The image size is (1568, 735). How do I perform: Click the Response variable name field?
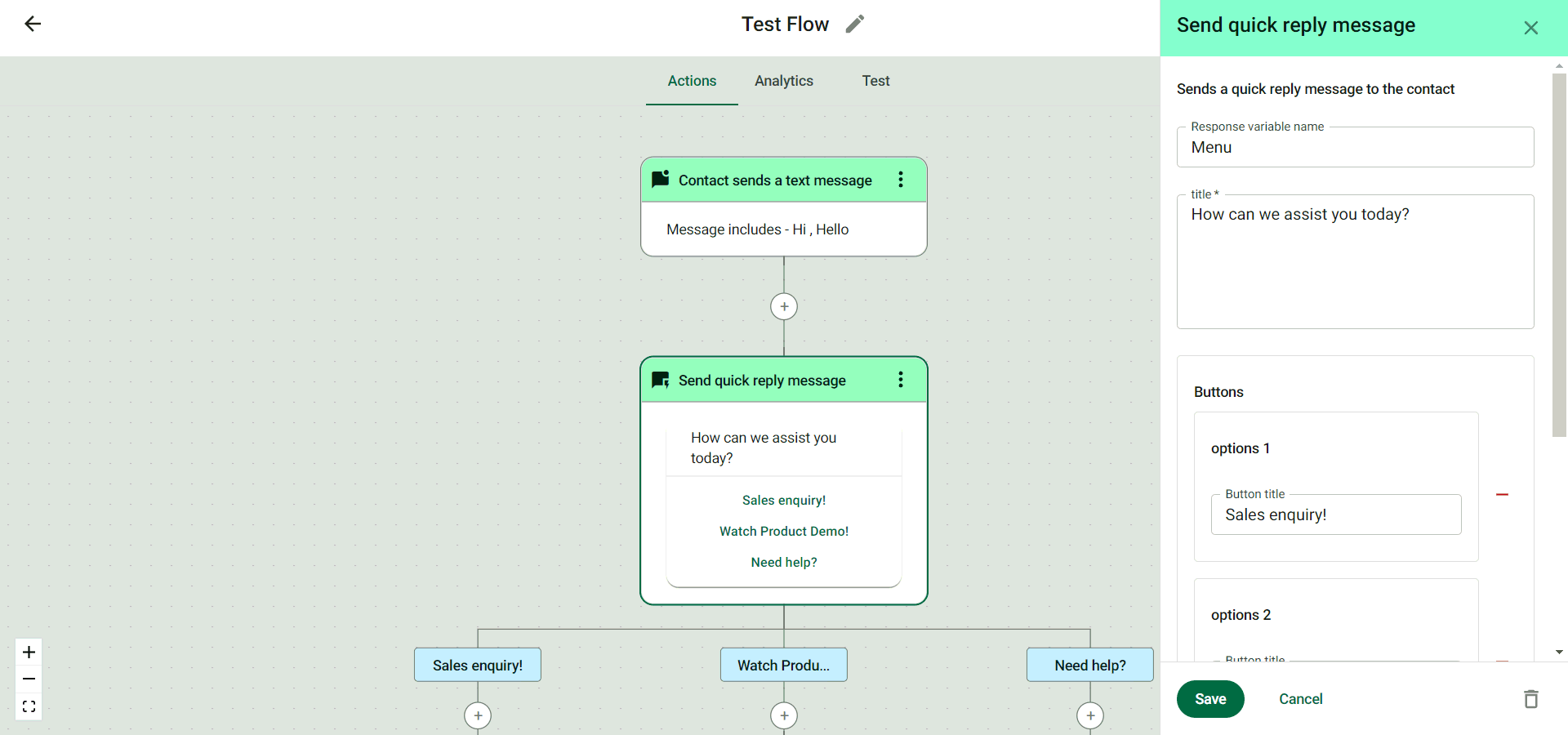tap(1355, 148)
